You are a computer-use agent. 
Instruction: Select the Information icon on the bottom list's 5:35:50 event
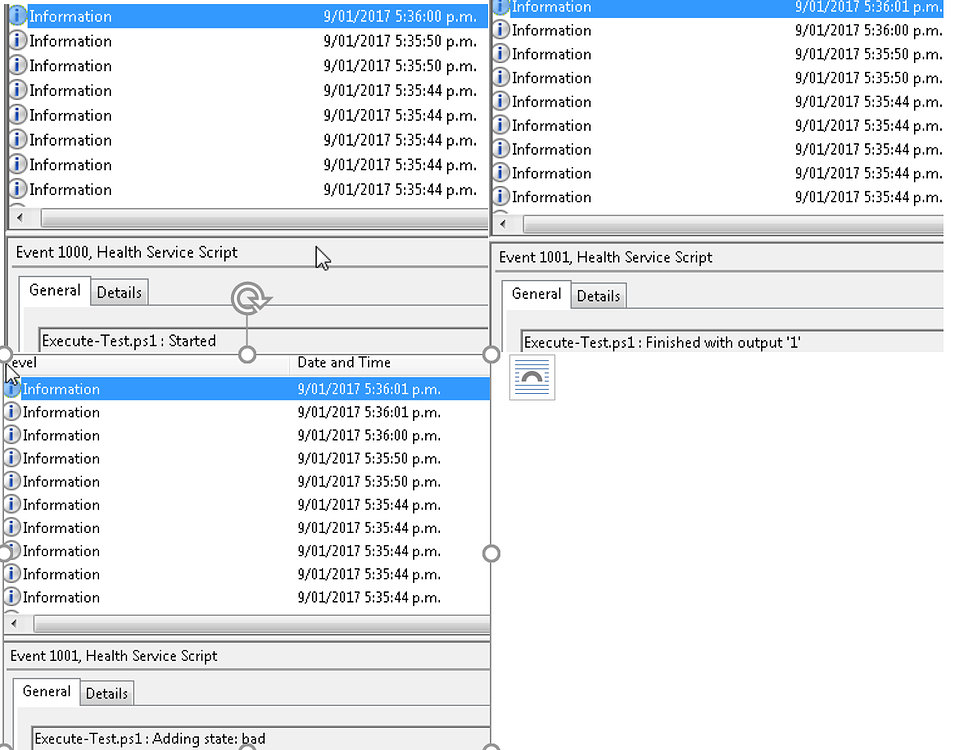(x=12, y=458)
